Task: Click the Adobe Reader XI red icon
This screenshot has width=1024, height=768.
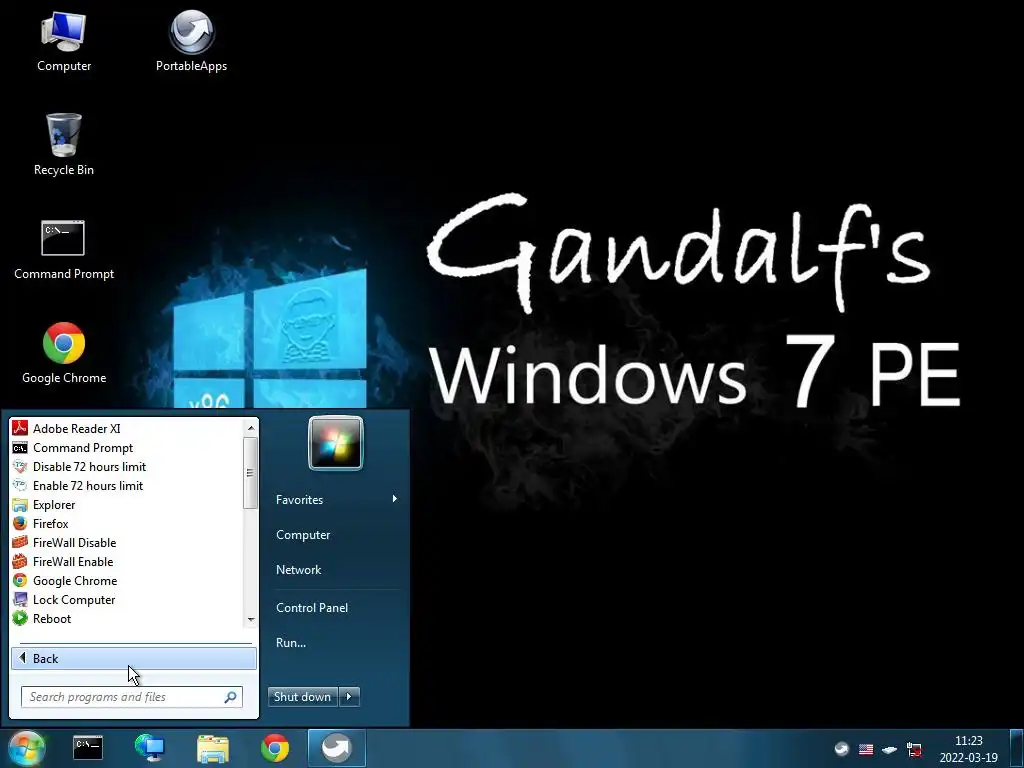Action: (20, 428)
